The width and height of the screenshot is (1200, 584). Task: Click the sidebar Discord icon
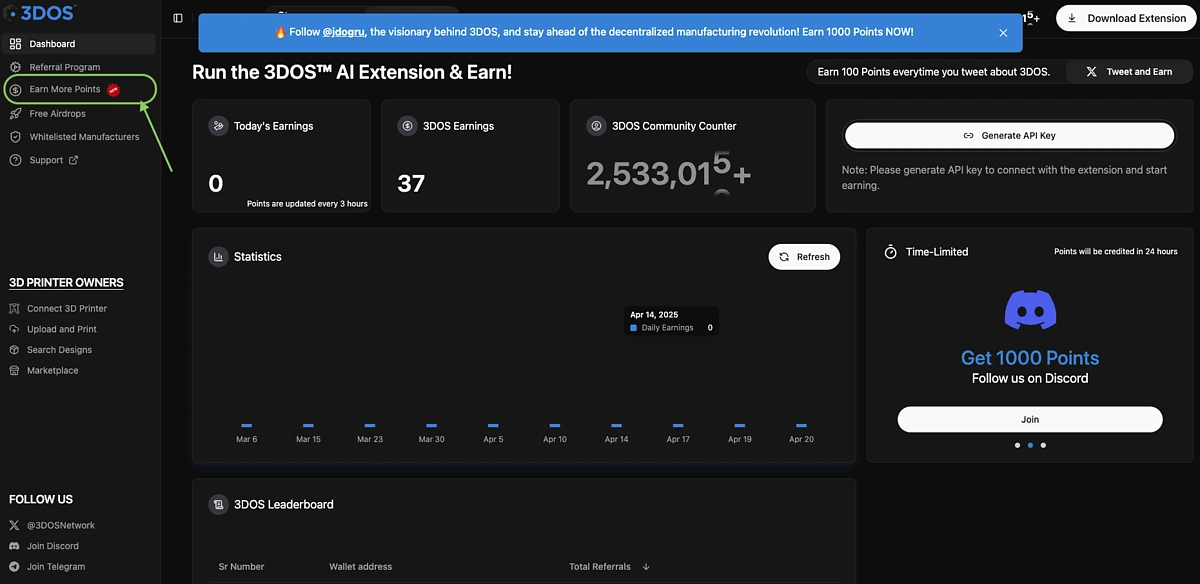[x=14, y=546]
